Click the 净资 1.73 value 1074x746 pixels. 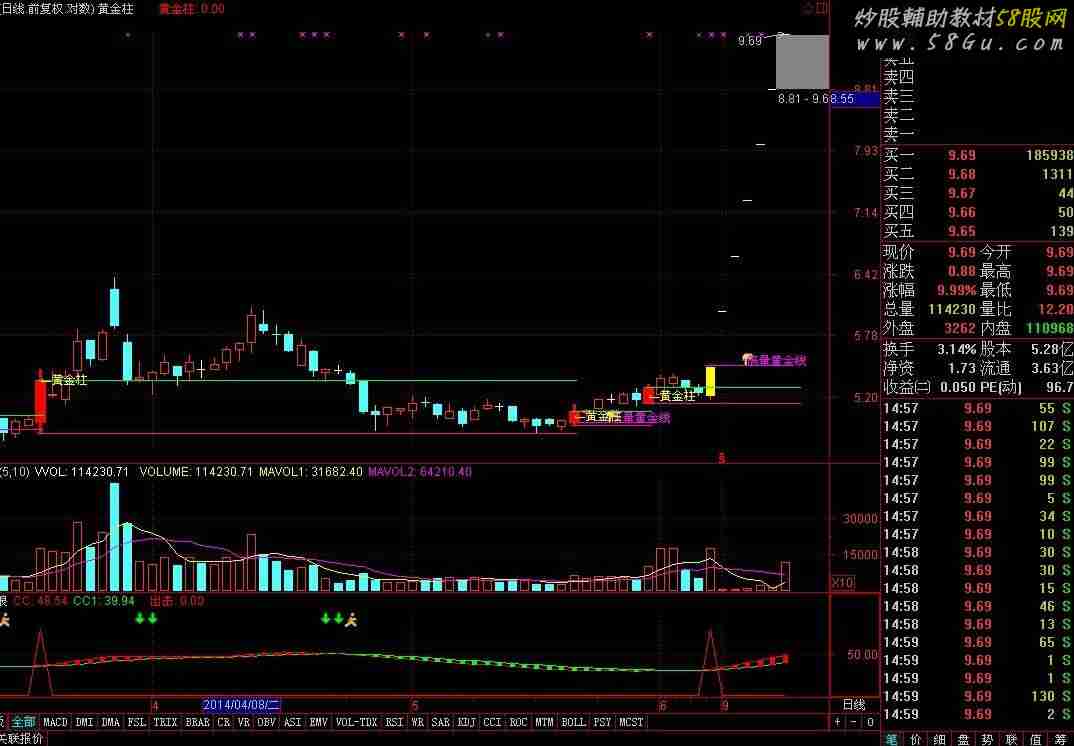tap(962, 369)
